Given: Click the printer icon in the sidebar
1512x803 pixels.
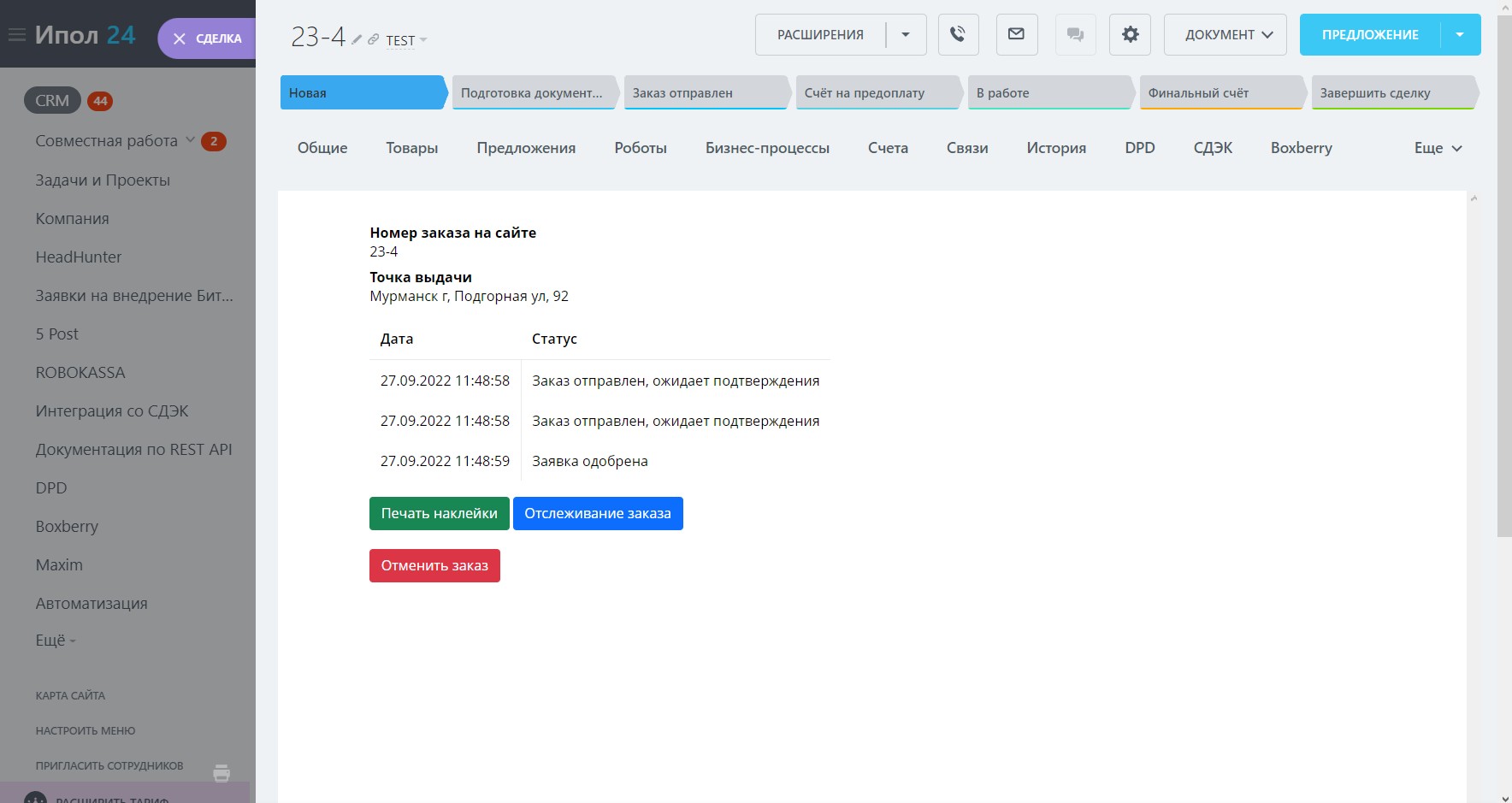Looking at the screenshot, I should 221,773.
